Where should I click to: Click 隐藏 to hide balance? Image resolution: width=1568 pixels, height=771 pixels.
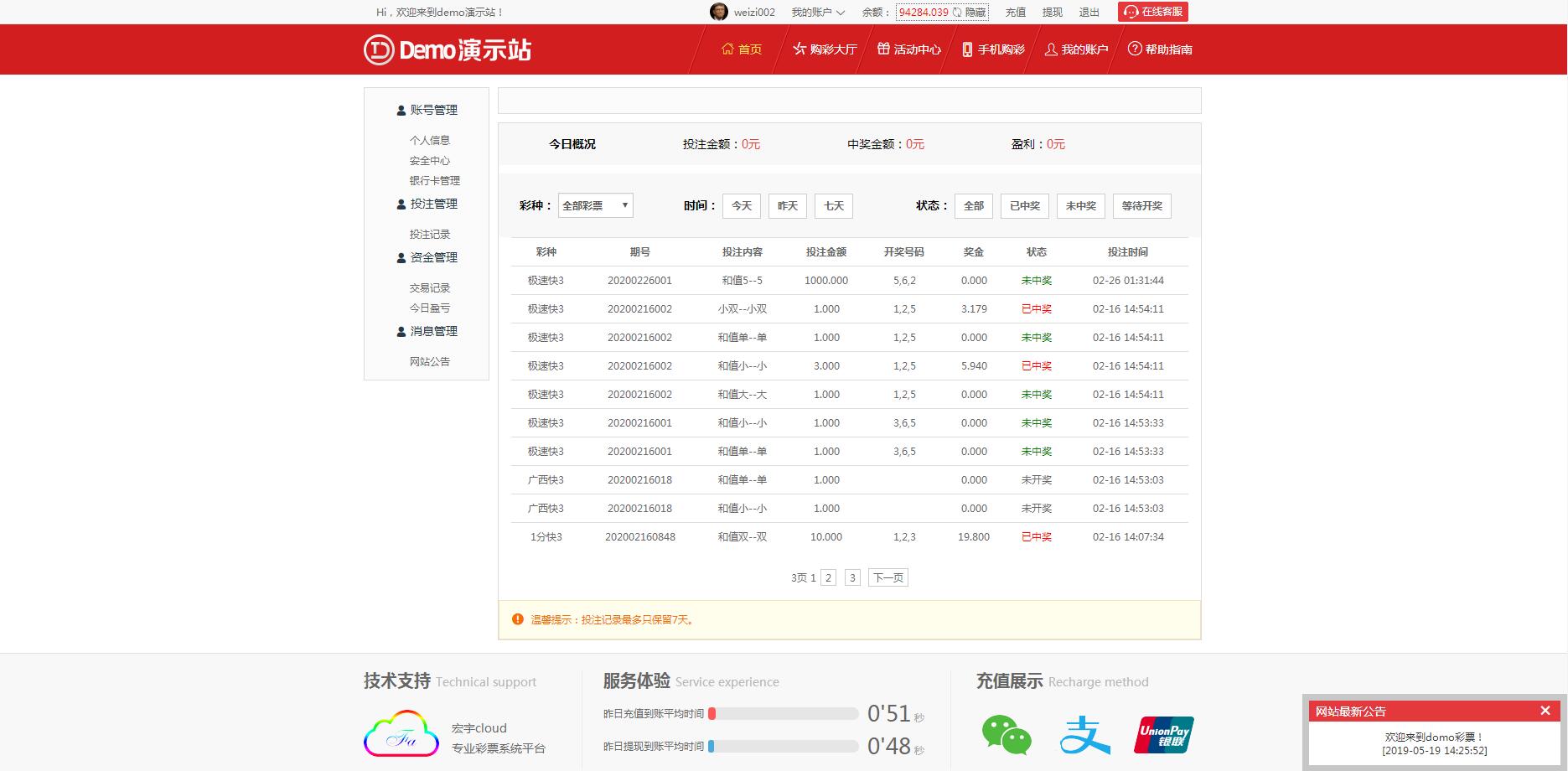pyautogui.click(x=975, y=13)
